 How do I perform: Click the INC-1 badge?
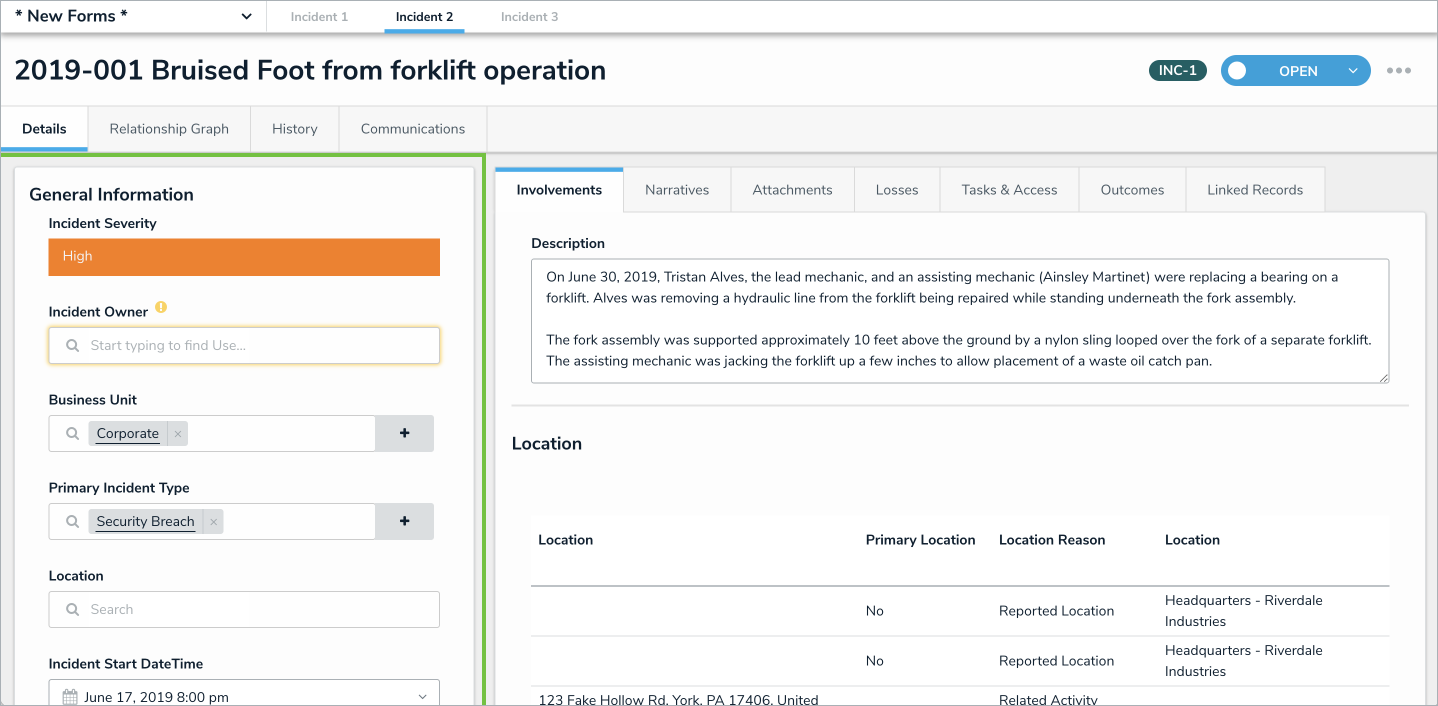point(1177,71)
